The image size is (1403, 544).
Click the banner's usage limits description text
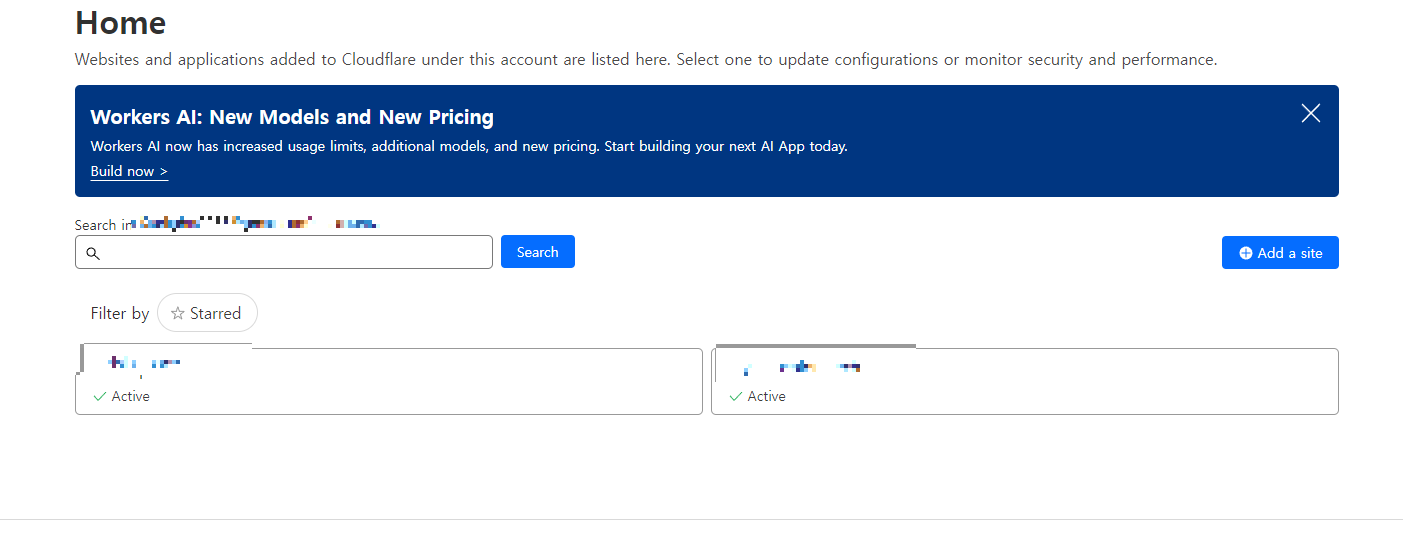point(468,146)
